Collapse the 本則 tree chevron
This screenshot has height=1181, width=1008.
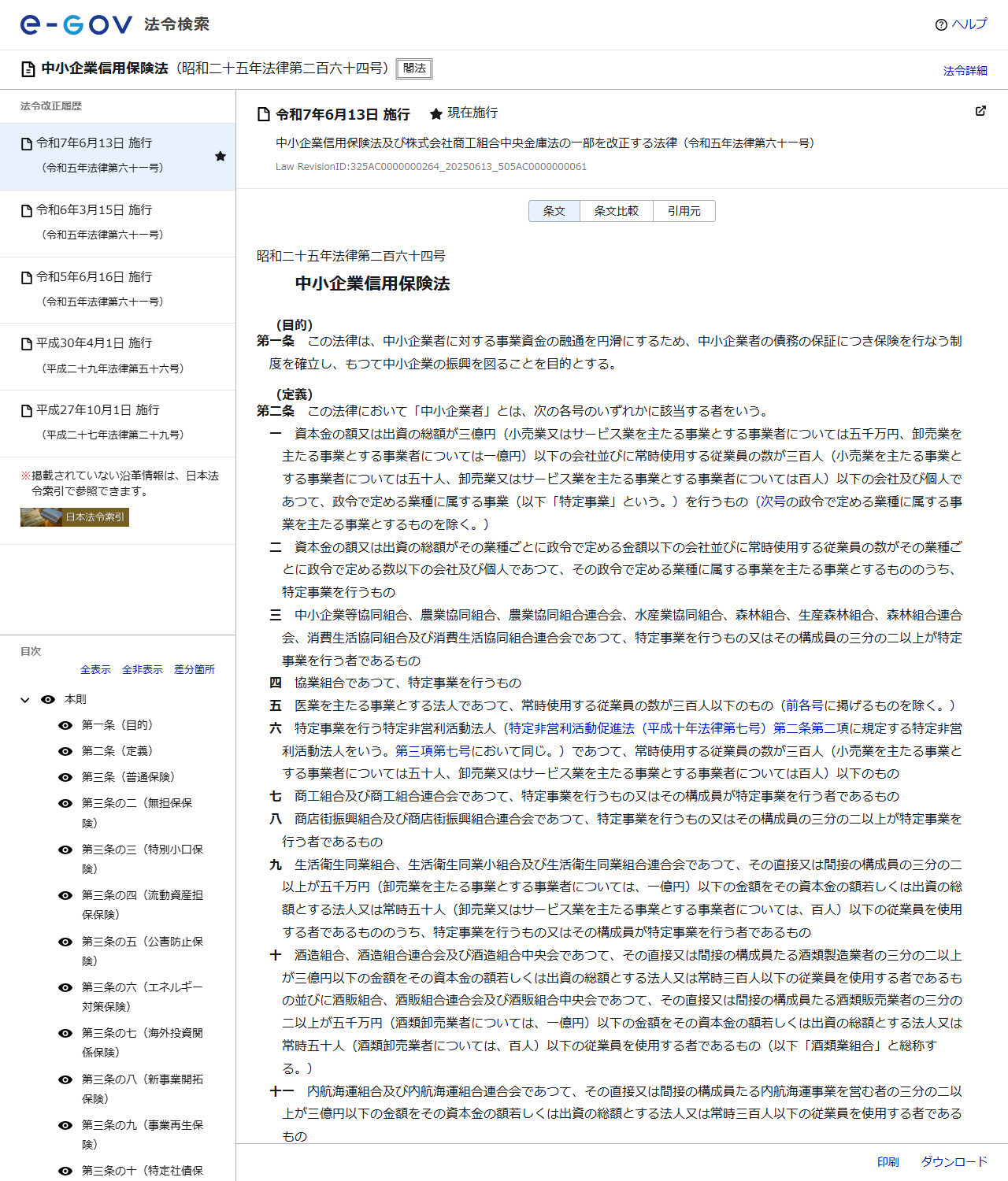25,699
